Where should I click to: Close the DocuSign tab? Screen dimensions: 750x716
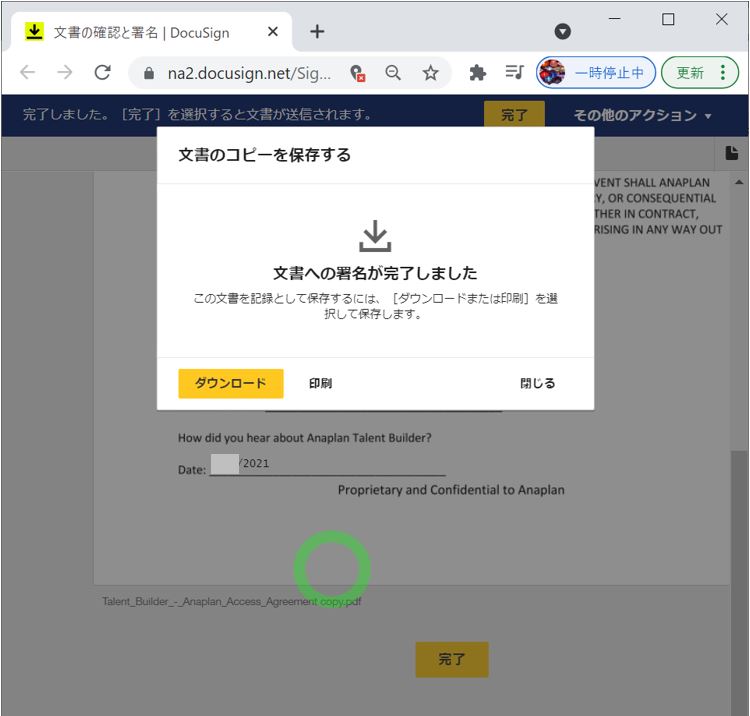(x=273, y=32)
